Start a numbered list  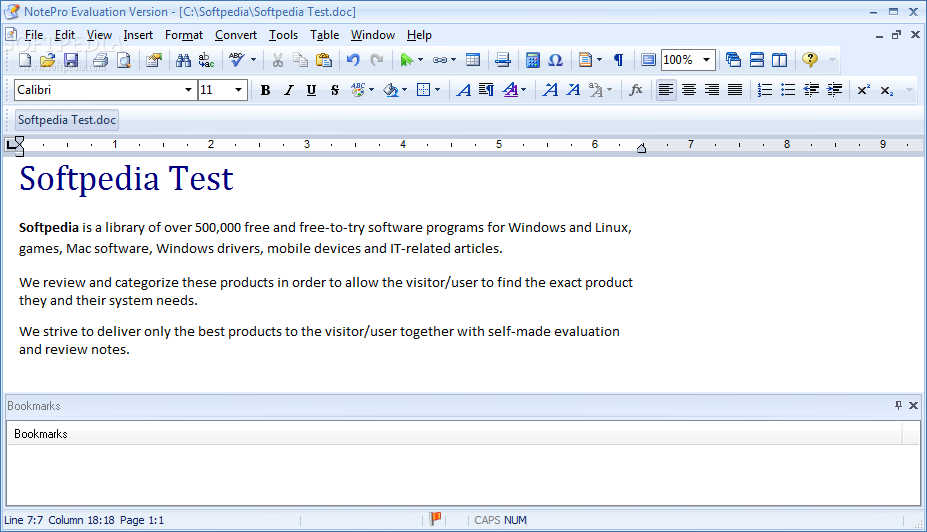coord(765,90)
